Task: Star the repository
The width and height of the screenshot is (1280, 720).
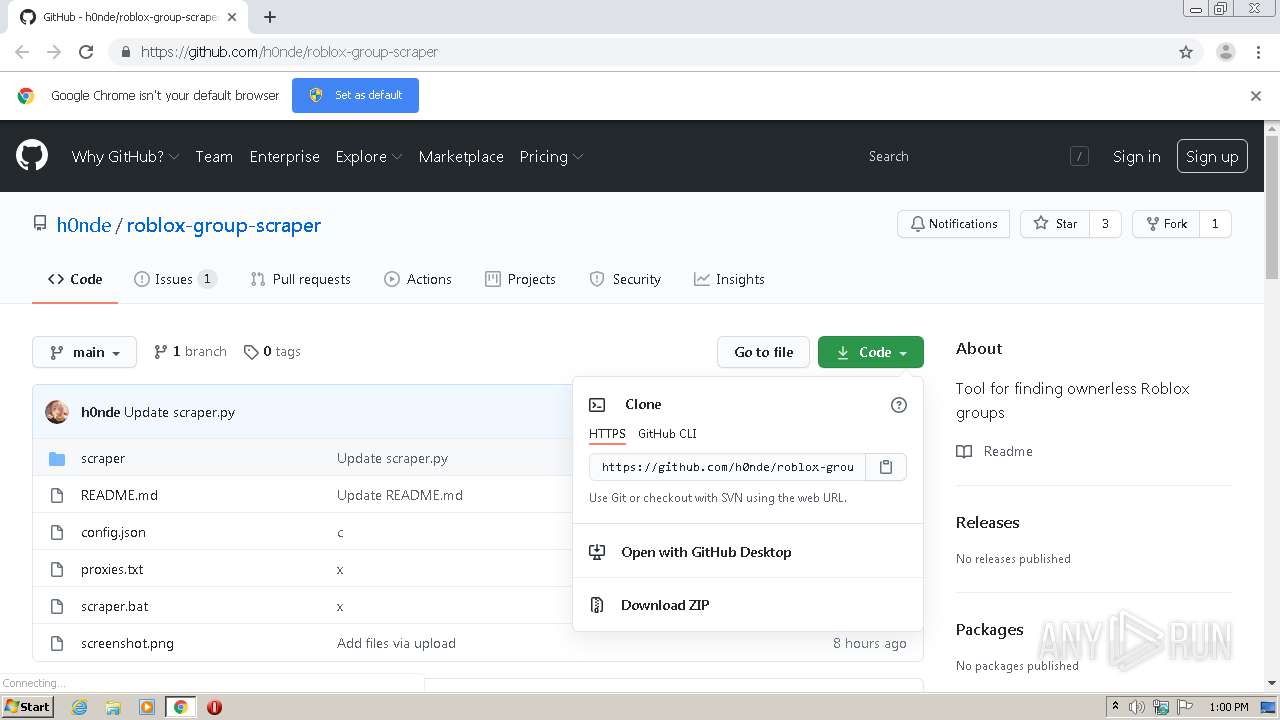Action: (1055, 224)
